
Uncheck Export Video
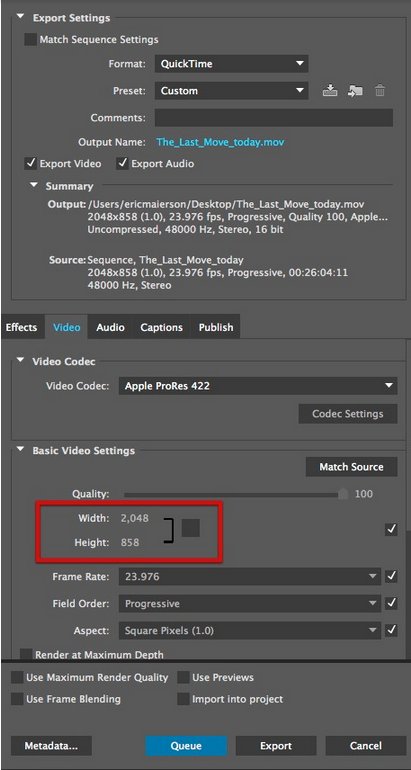(x=30, y=164)
